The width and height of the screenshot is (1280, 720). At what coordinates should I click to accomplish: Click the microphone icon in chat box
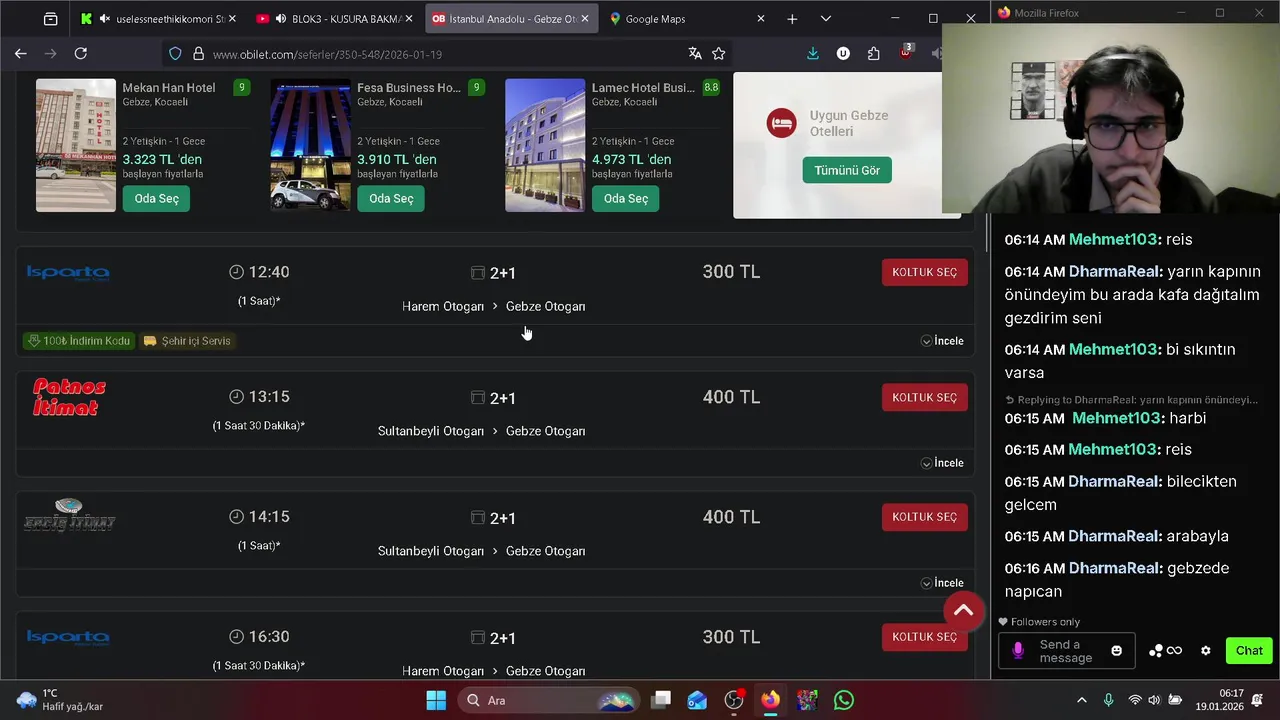(x=1018, y=651)
